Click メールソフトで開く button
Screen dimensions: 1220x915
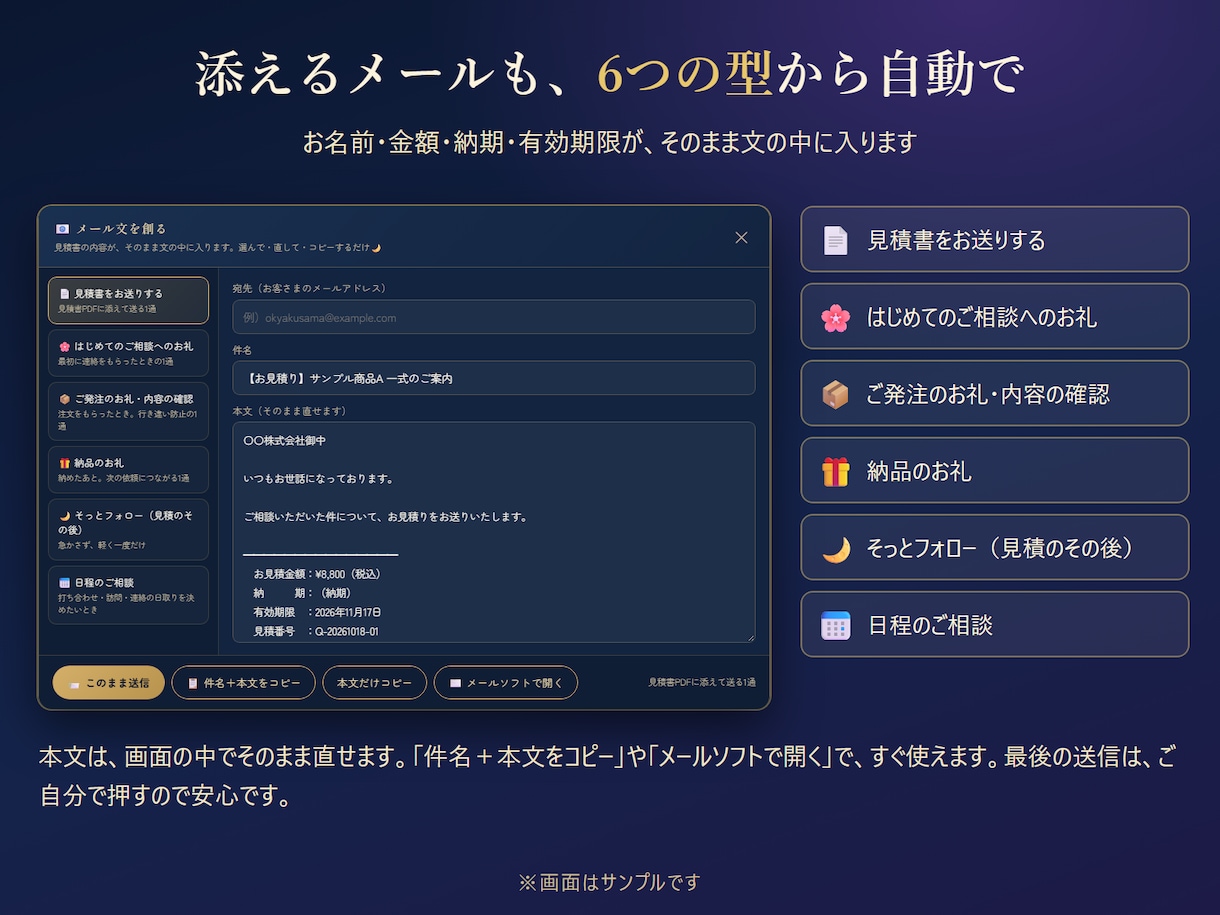pyautogui.click(x=506, y=683)
